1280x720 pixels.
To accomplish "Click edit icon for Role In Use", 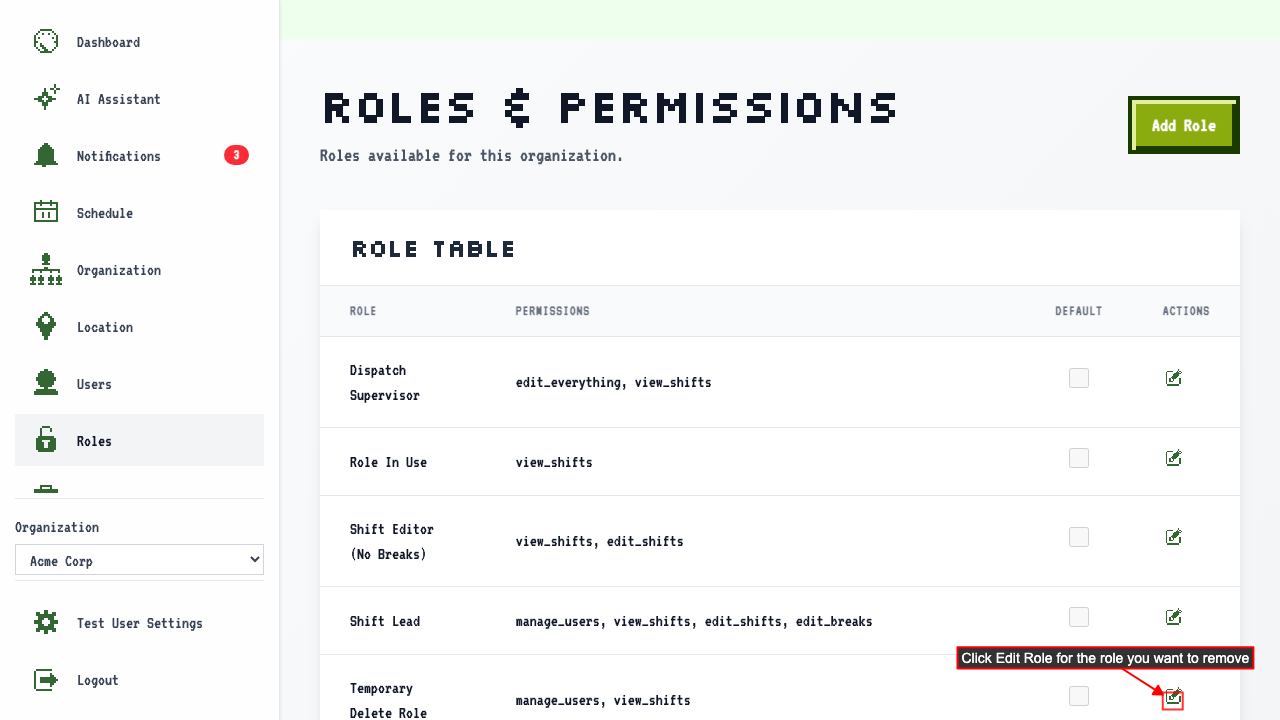I will (1174, 458).
